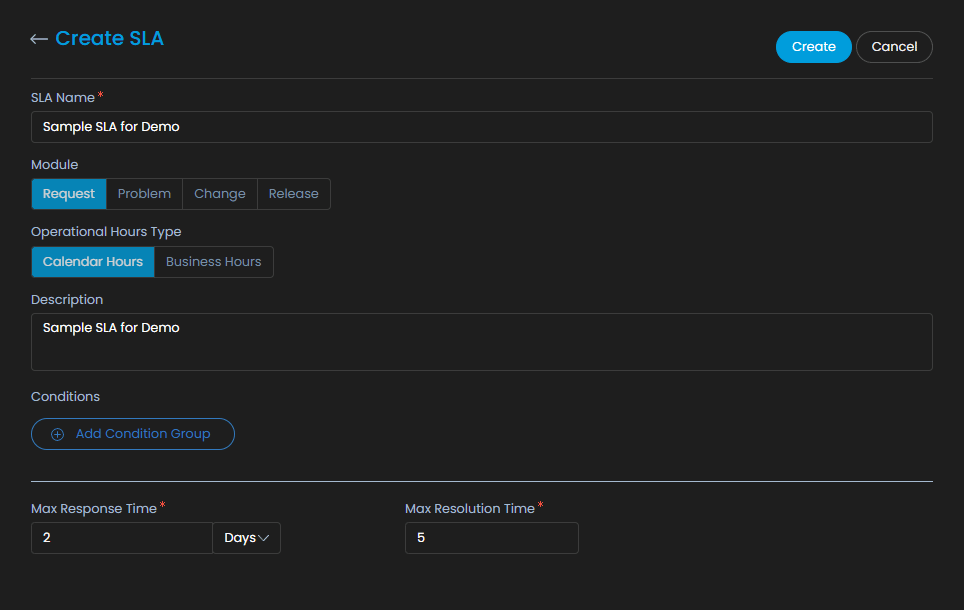The width and height of the screenshot is (964, 610).
Task: Click the Operational Hours Type label
Action: (106, 232)
